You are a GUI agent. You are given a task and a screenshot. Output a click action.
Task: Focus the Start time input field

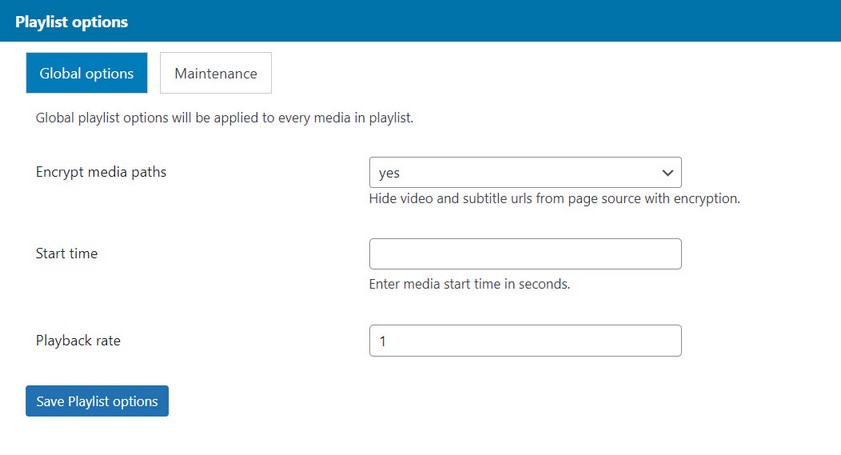(524, 254)
